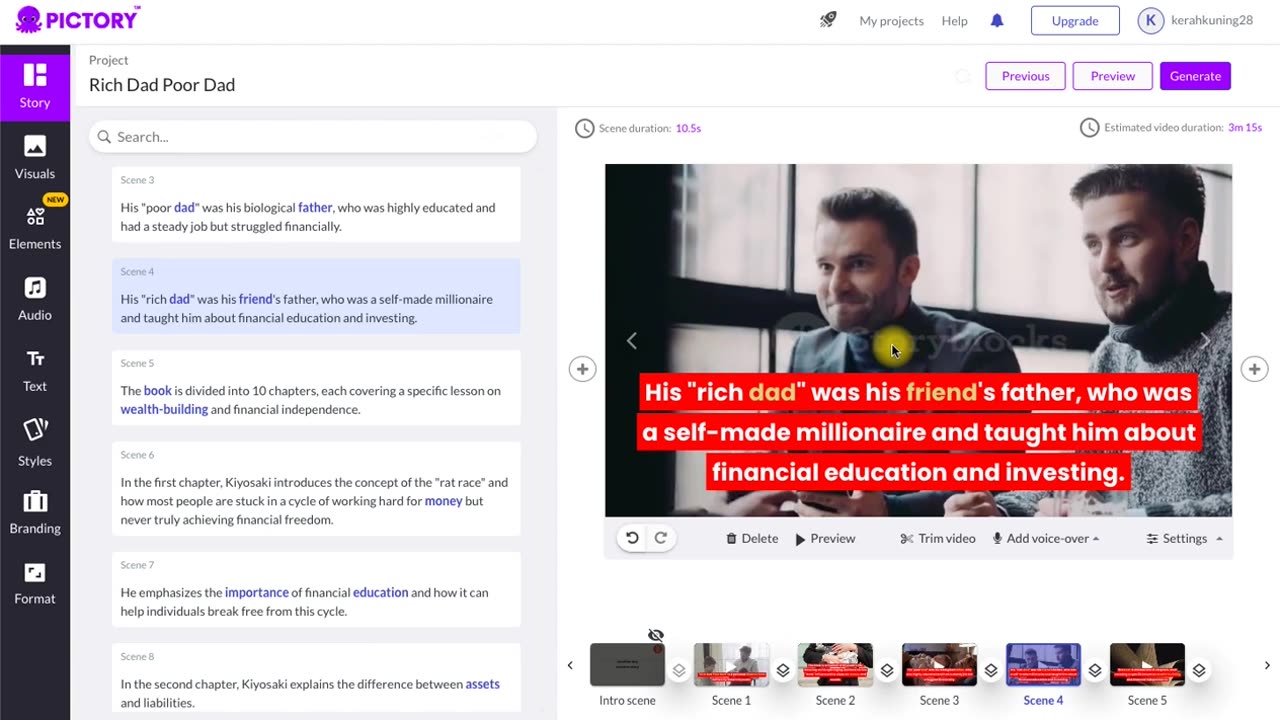This screenshot has height=720, width=1280.
Task: Move the scene timeline right
Action: click(1267, 666)
